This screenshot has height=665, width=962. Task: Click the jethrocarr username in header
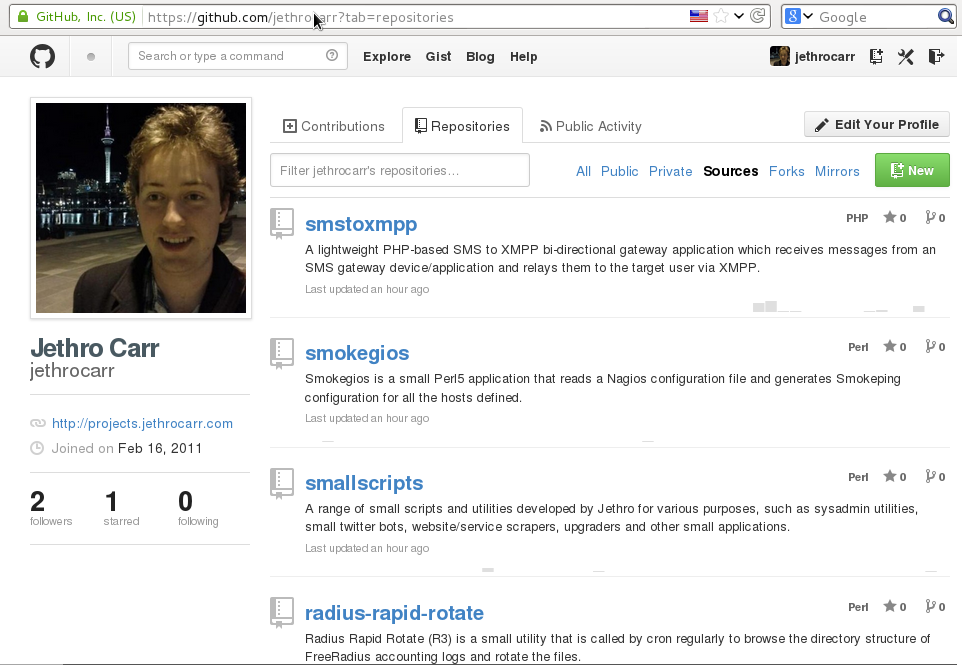point(825,56)
